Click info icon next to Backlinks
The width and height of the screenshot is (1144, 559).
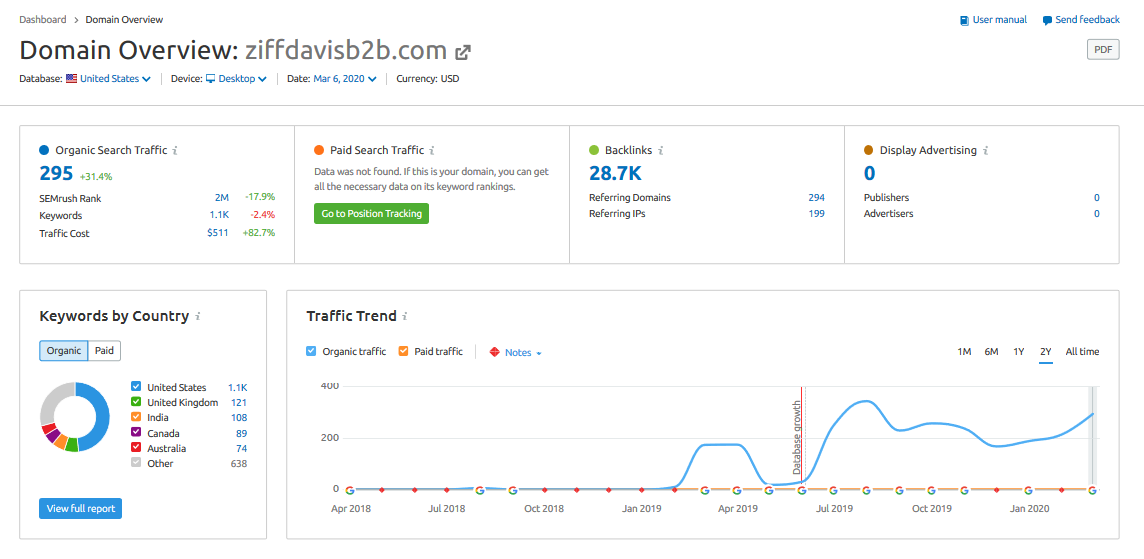point(660,151)
